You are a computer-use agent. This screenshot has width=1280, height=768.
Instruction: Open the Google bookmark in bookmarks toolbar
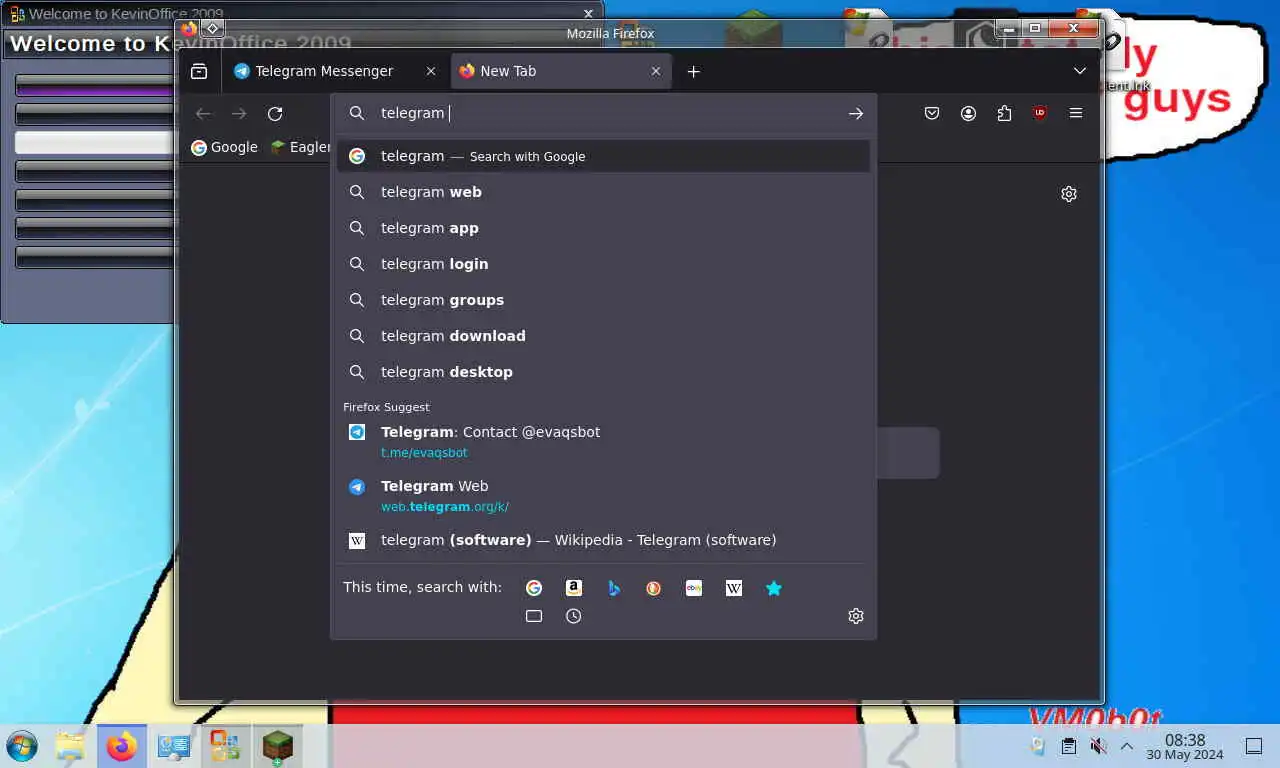pyautogui.click(x=224, y=147)
